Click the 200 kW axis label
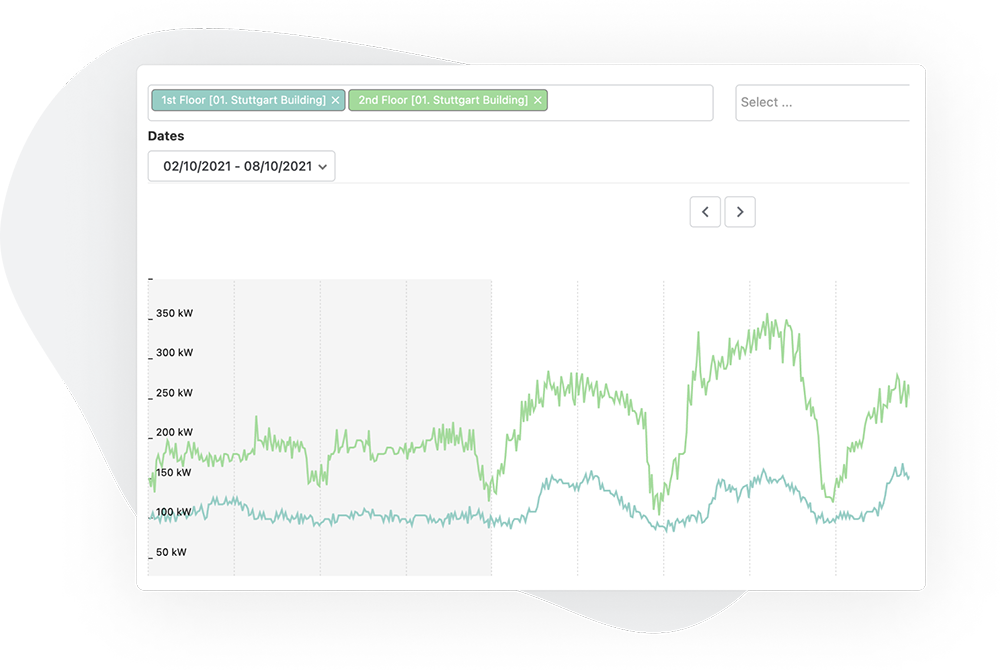The height and width of the screenshot is (670, 1000). [174, 433]
